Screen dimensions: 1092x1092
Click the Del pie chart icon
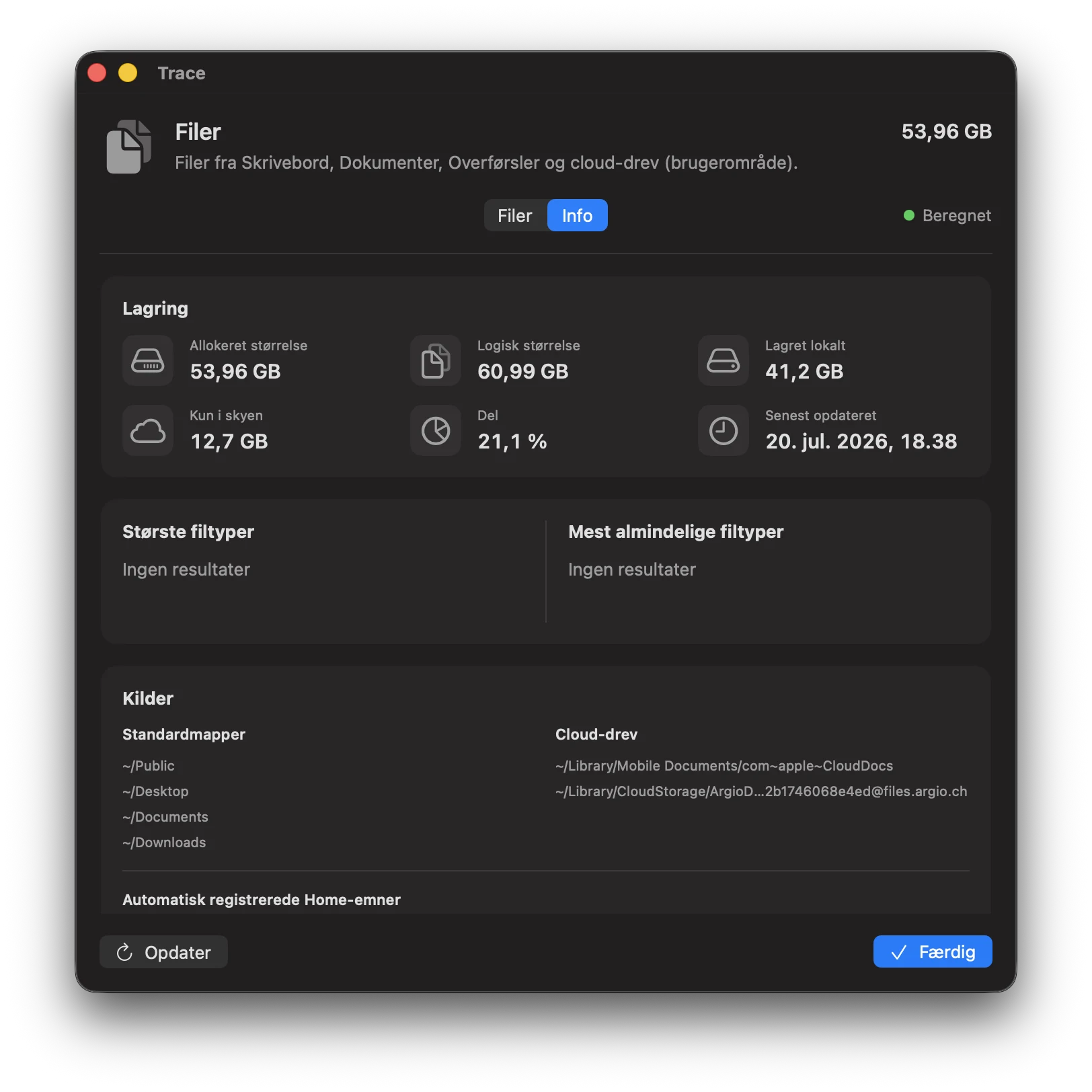pos(436,430)
